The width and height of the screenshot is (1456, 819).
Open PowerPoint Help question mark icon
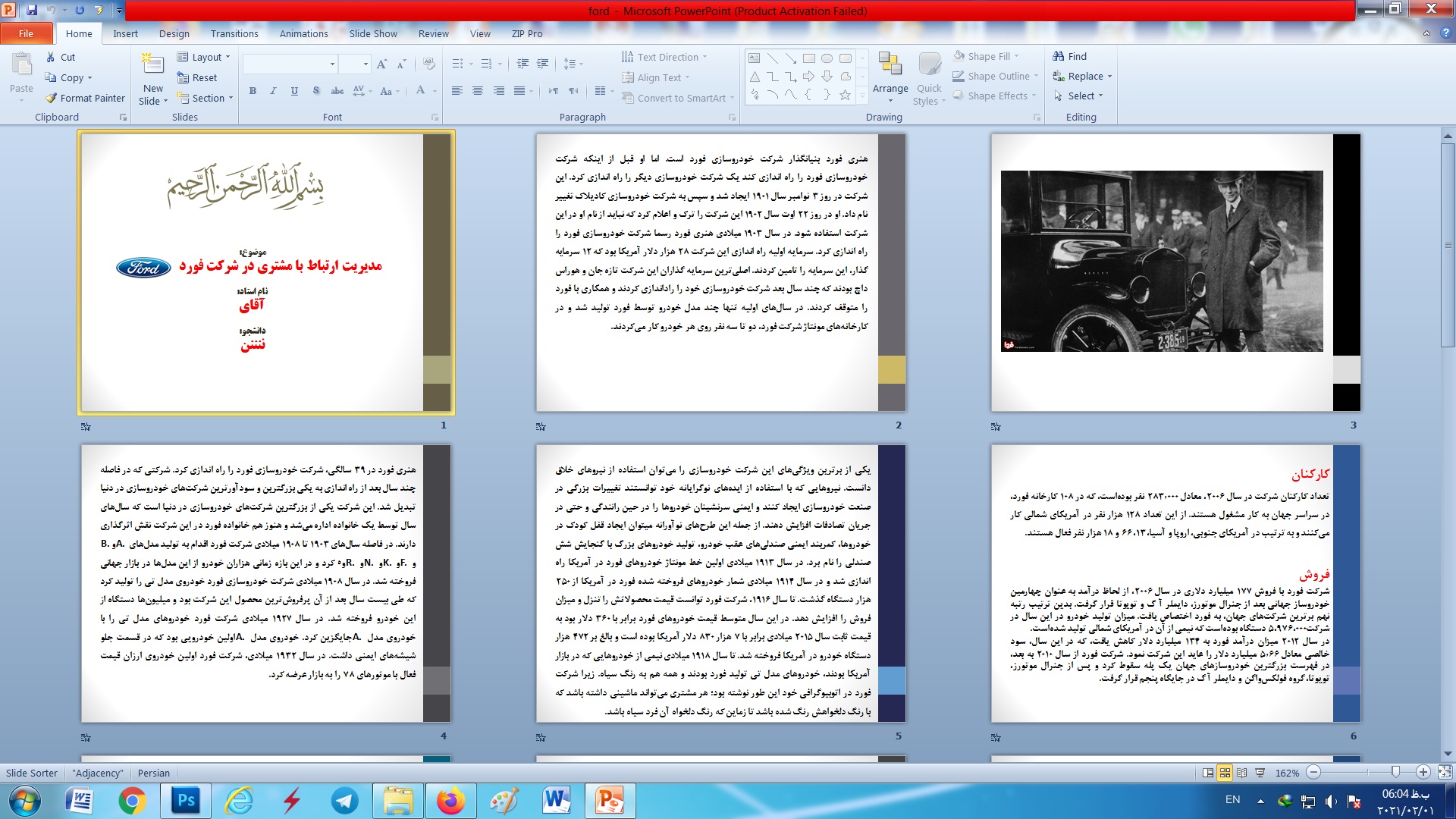click(x=1445, y=33)
